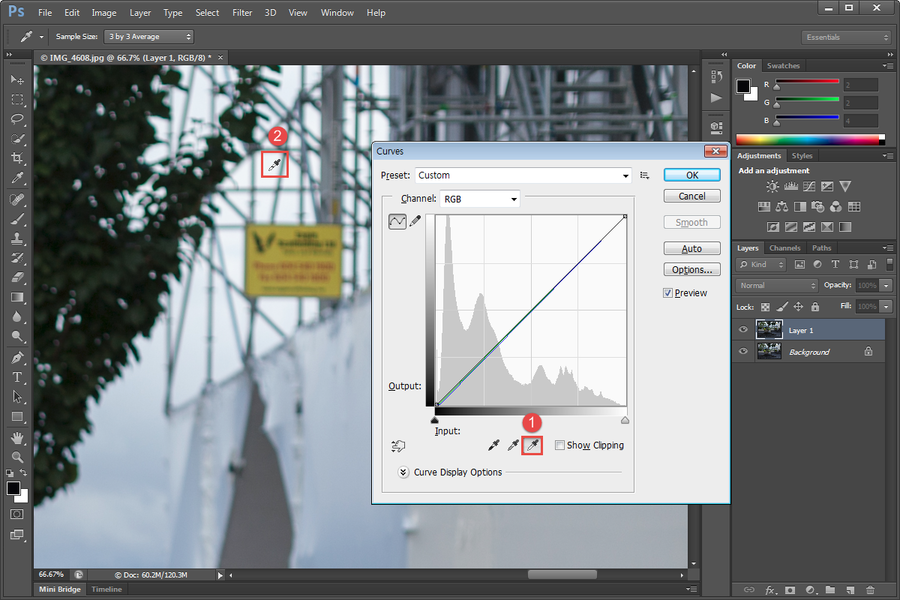Click the Auto button in Curves
The height and width of the screenshot is (600, 900).
(x=692, y=248)
